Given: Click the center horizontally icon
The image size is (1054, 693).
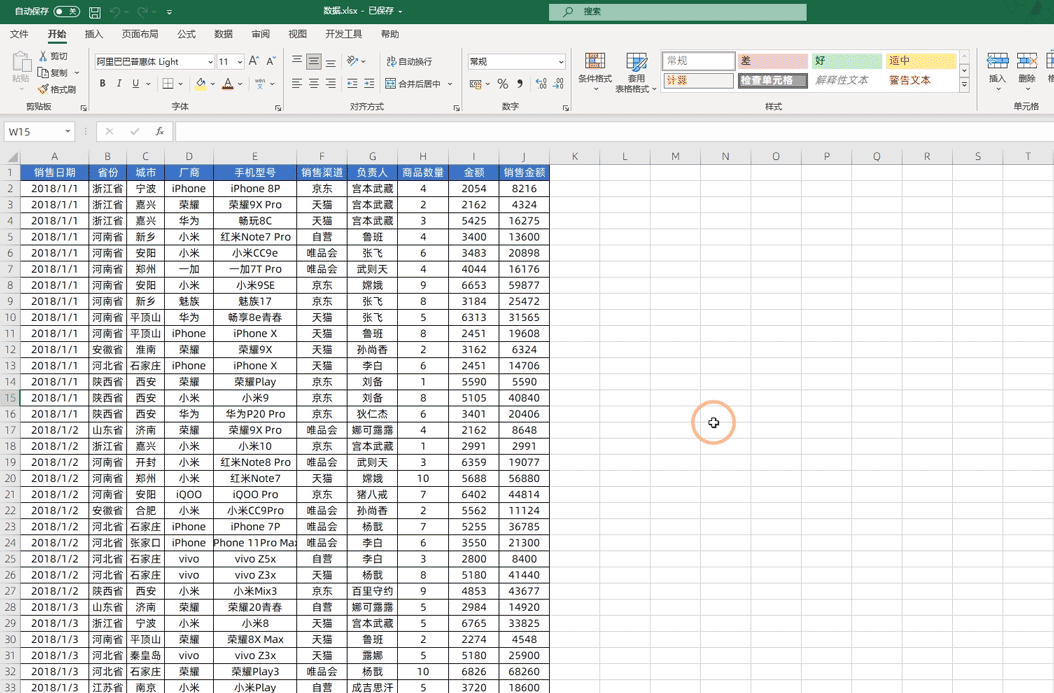Looking at the screenshot, I should click(314, 83).
